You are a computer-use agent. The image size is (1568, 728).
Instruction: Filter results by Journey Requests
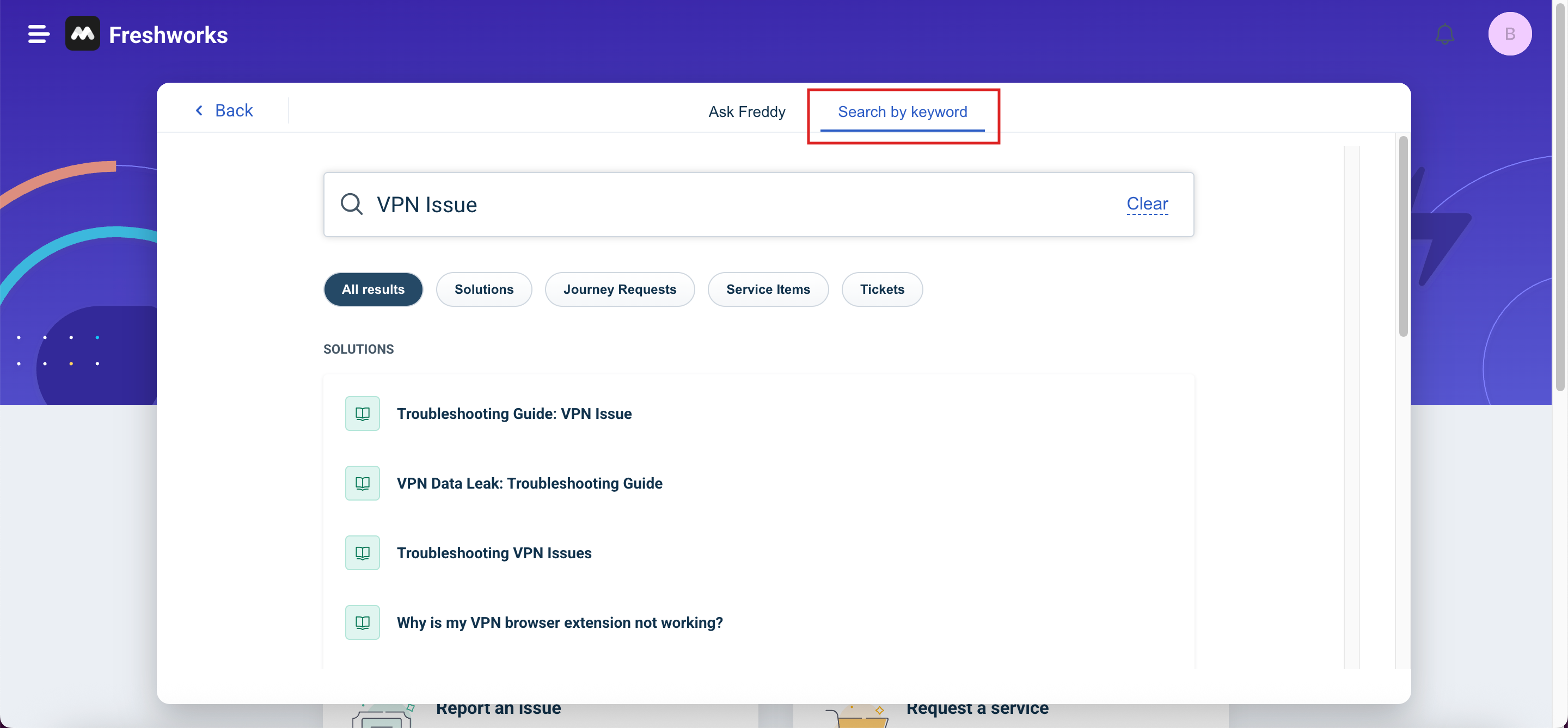point(619,289)
